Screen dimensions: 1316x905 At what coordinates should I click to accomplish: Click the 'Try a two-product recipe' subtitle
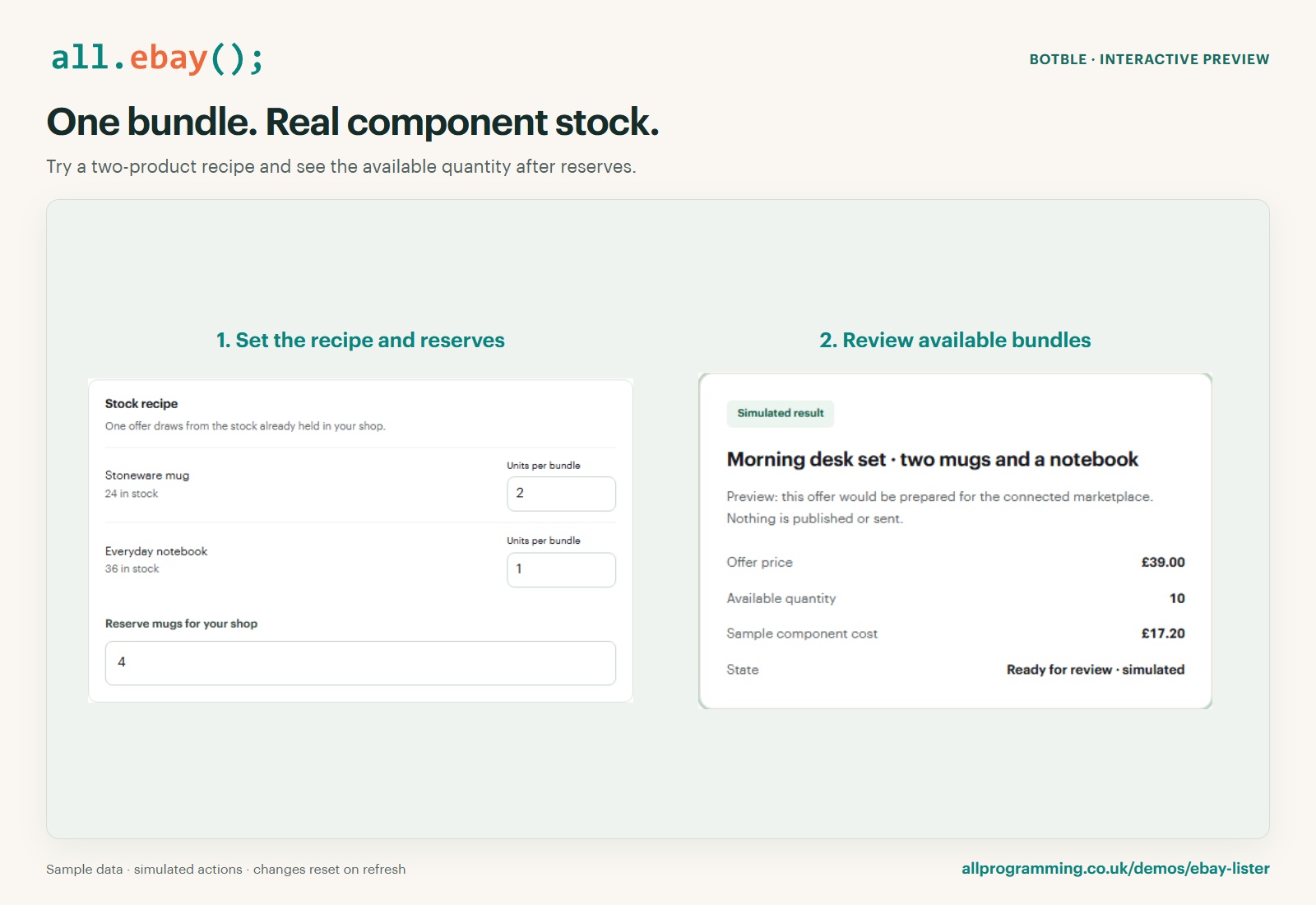[x=341, y=166]
